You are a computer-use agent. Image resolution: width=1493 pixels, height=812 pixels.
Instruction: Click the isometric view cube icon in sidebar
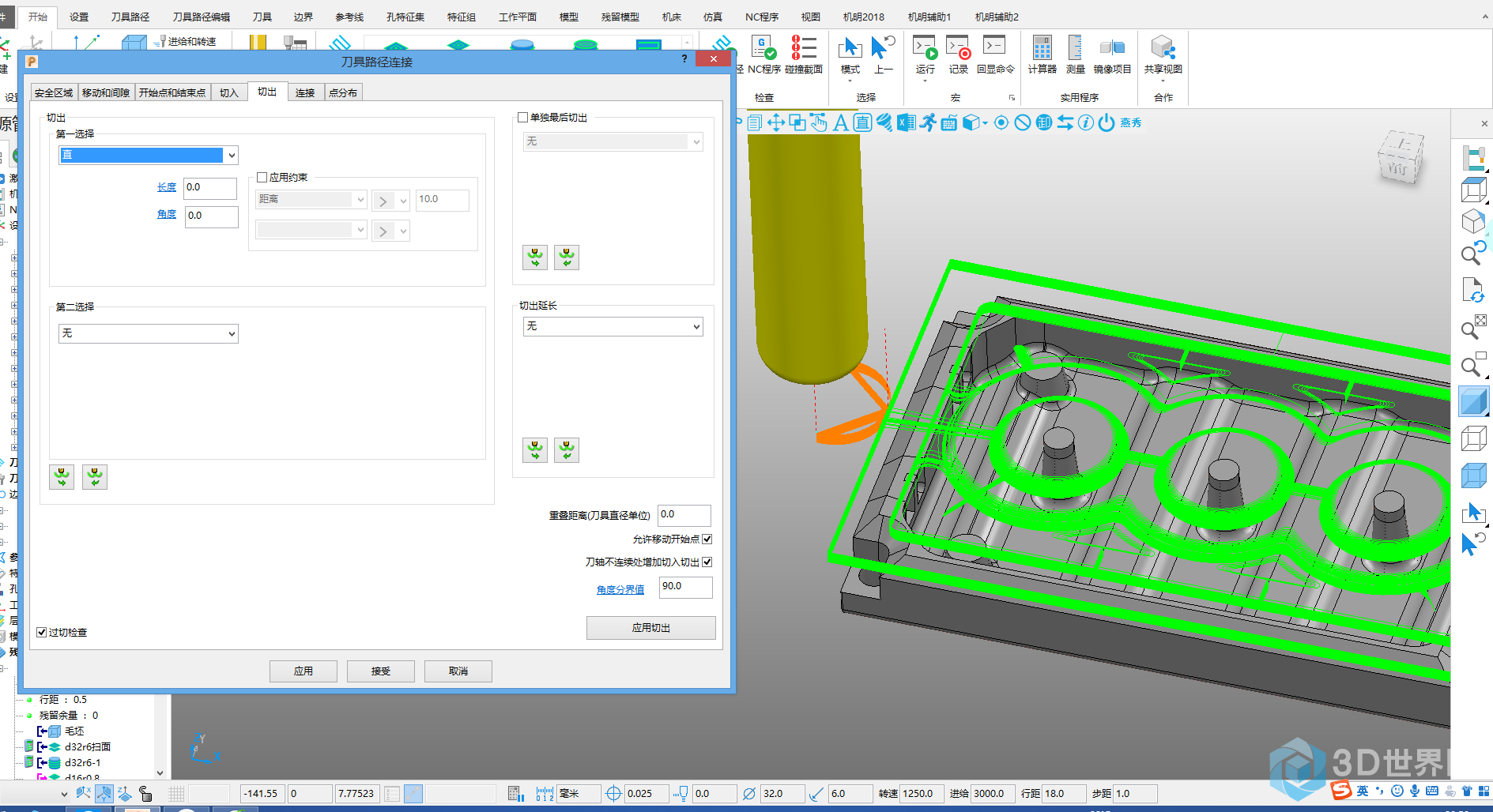[x=1473, y=221]
